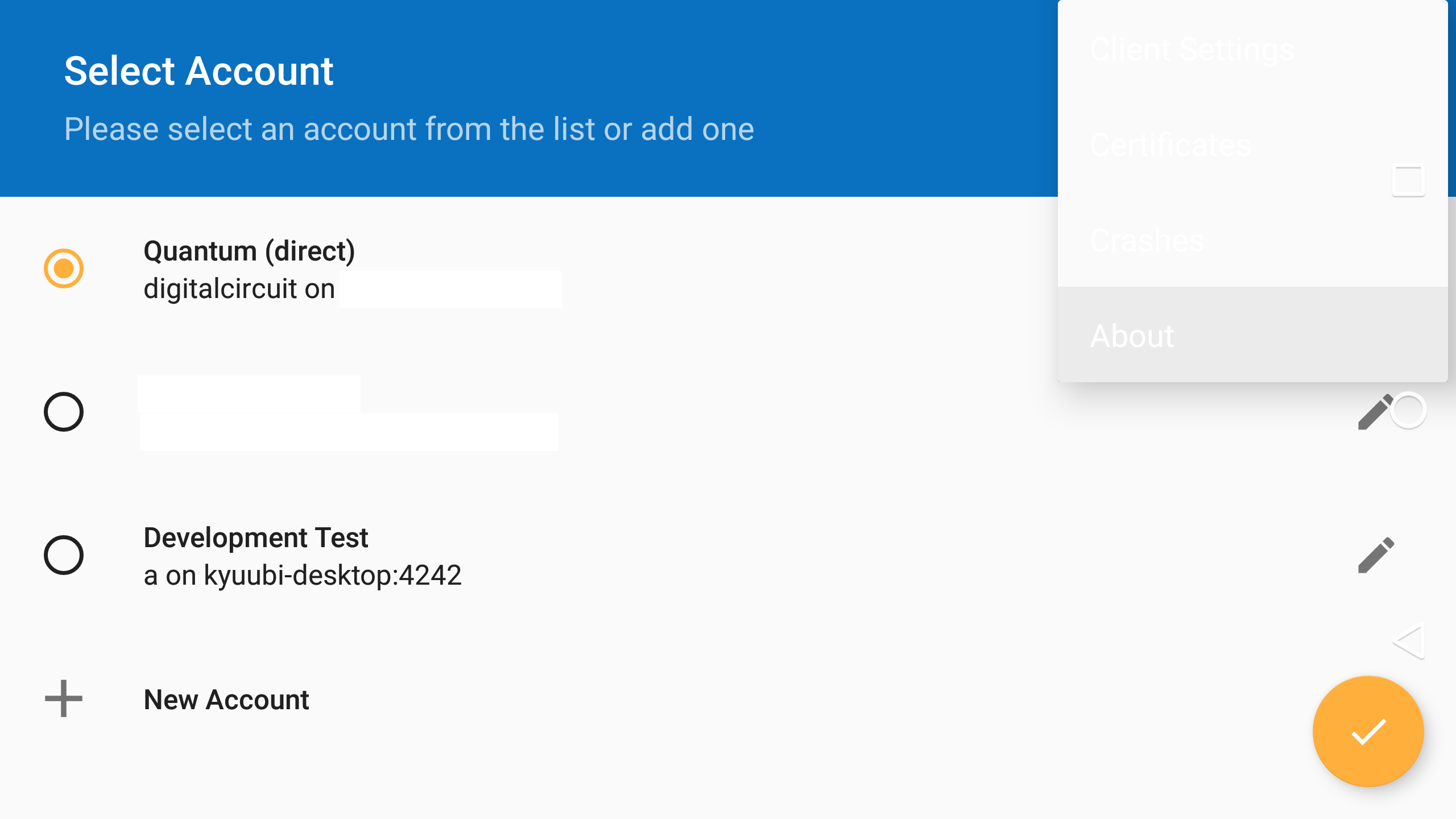Image resolution: width=1456 pixels, height=819 pixels.
Task: Click the plus icon for new account
Action: point(64,698)
